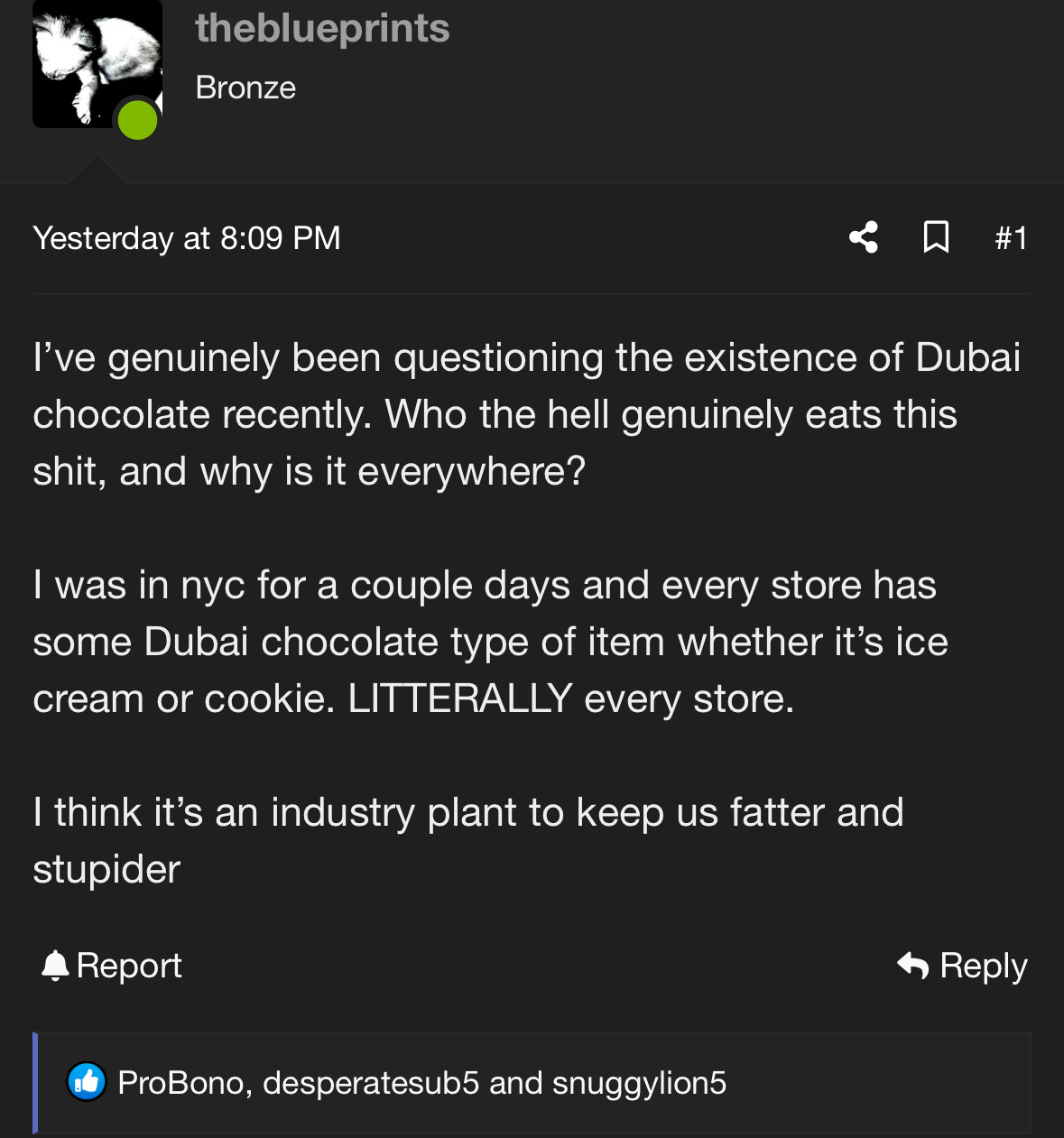Click the blue thumbs-up like icon

(87, 1082)
